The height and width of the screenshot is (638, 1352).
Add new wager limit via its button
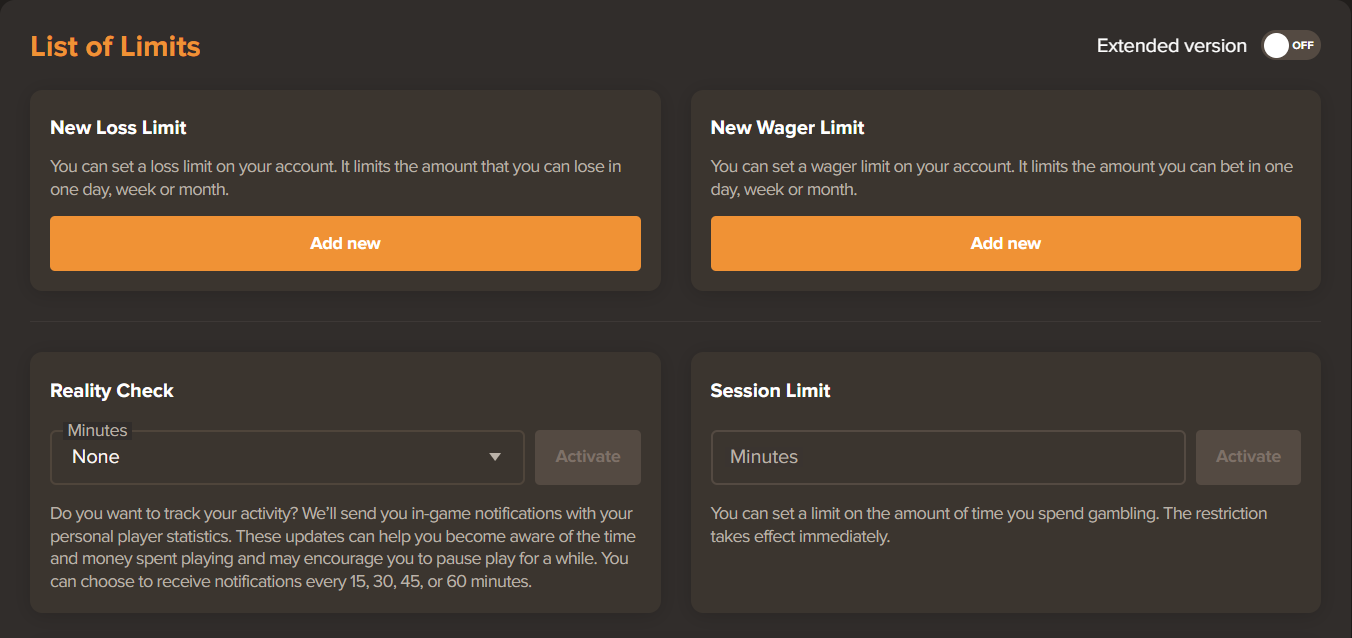click(x=1005, y=243)
